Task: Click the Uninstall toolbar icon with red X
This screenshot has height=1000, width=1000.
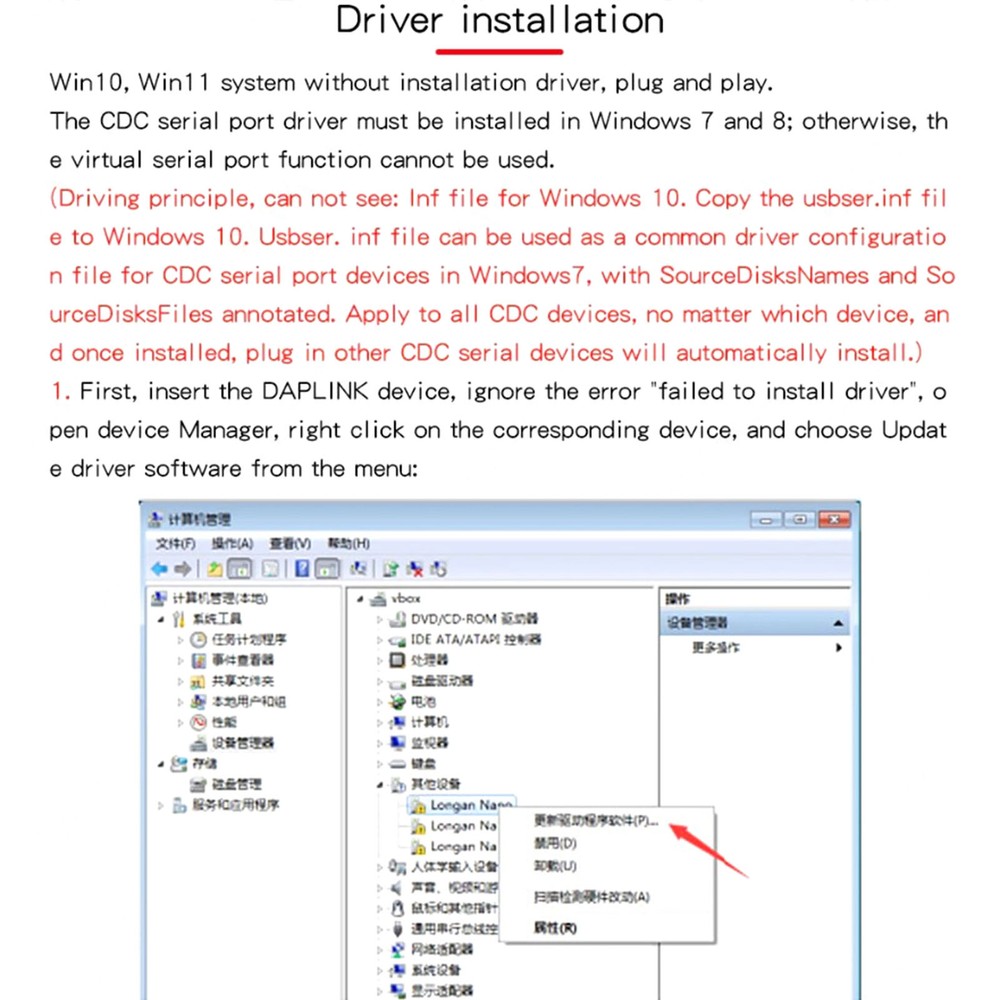Action: [x=415, y=569]
